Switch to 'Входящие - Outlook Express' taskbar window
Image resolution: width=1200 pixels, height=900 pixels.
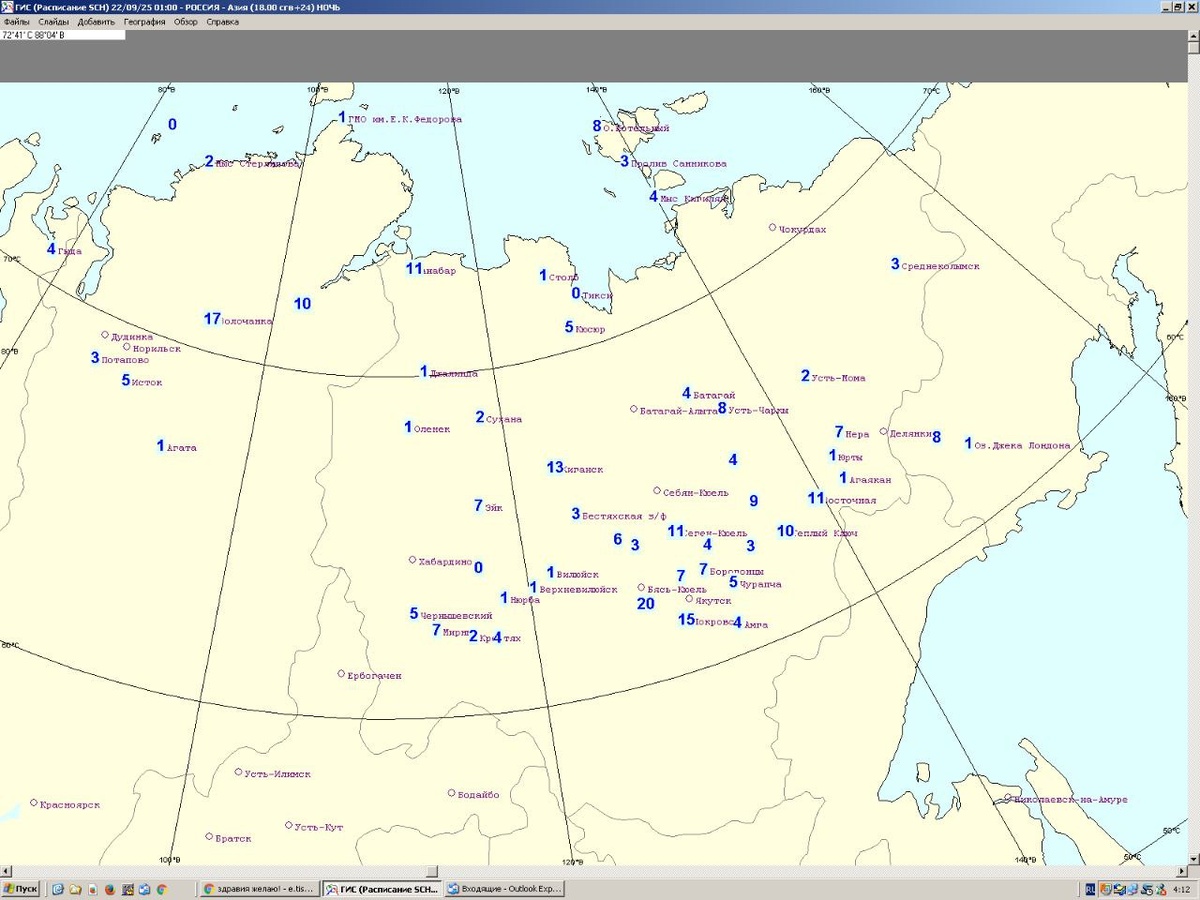click(x=504, y=888)
